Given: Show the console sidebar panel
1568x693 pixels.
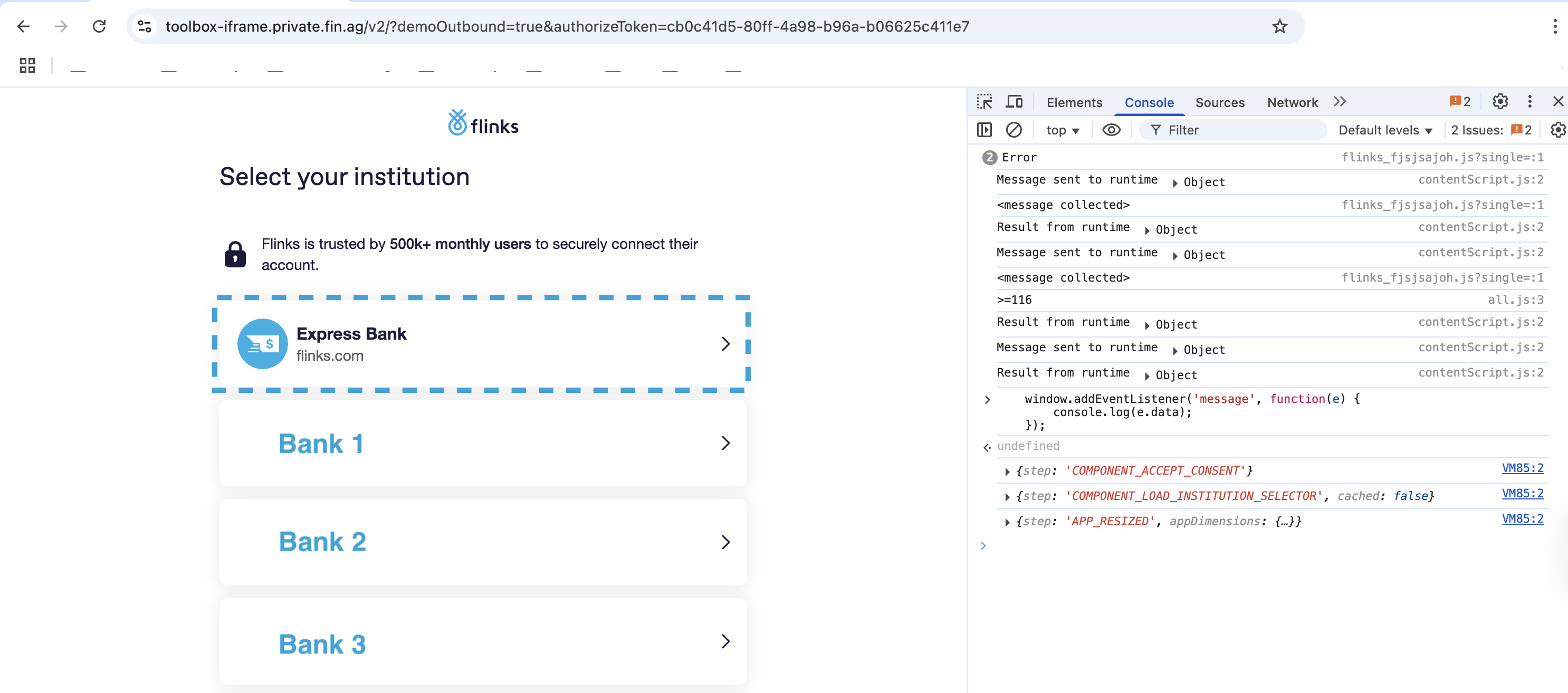Looking at the screenshot, I should coord(984,130).
